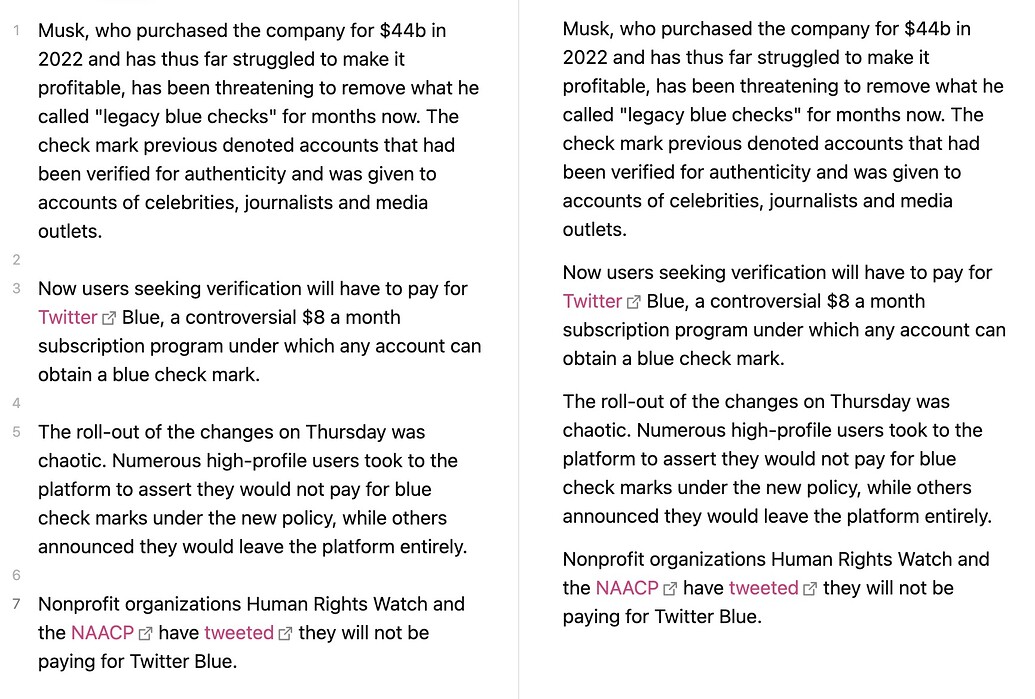
Task: Click external-link icon after tweeted in numbered editor pane
Action: click(285, 633)
